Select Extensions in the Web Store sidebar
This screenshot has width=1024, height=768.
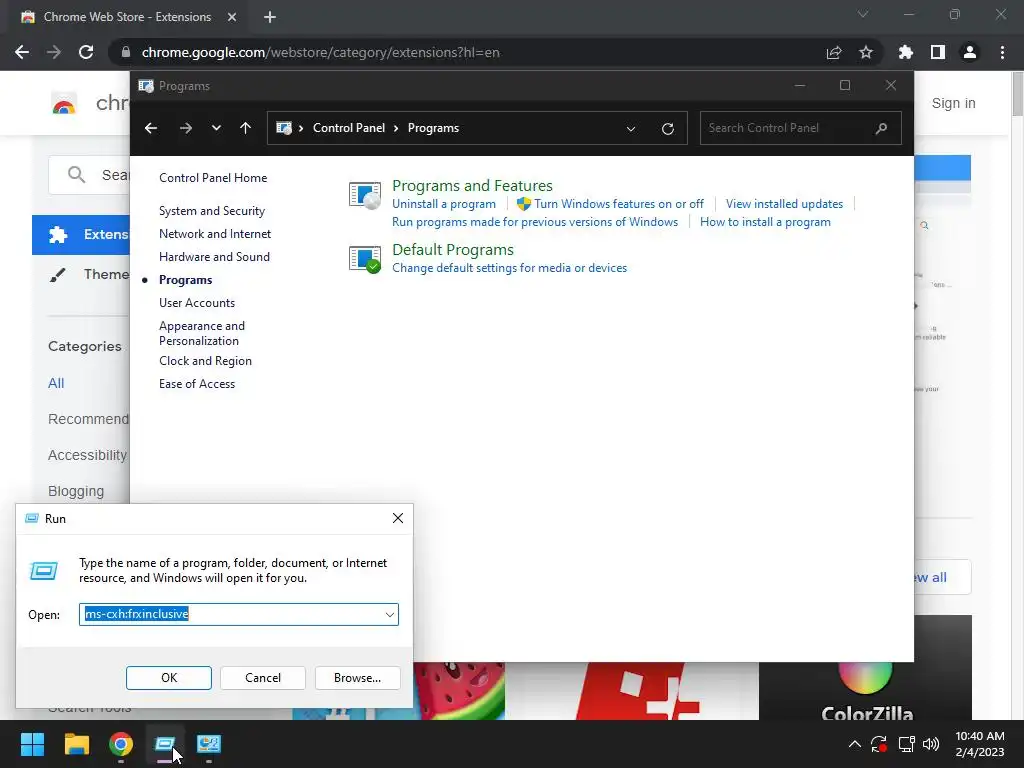pos(81,234)
